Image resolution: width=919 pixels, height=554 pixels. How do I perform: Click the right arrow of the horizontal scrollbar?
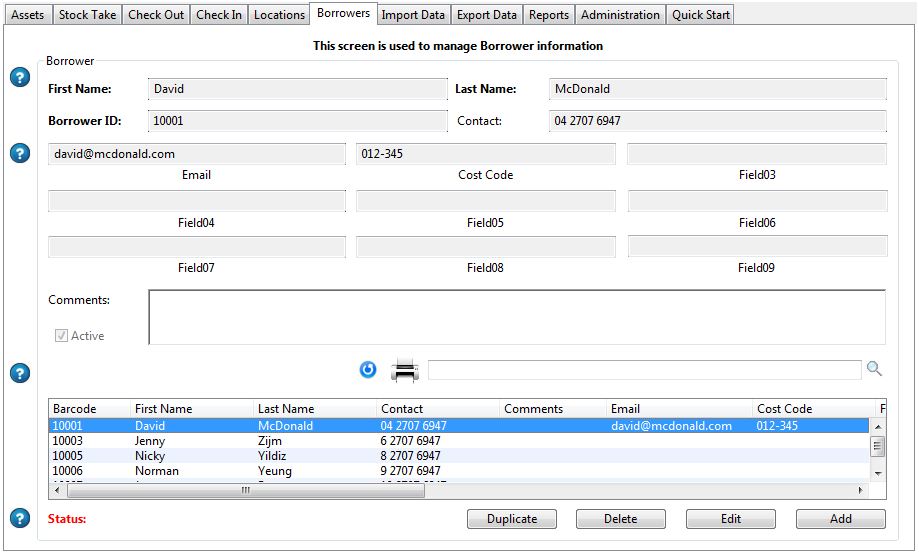pos(861,491)
